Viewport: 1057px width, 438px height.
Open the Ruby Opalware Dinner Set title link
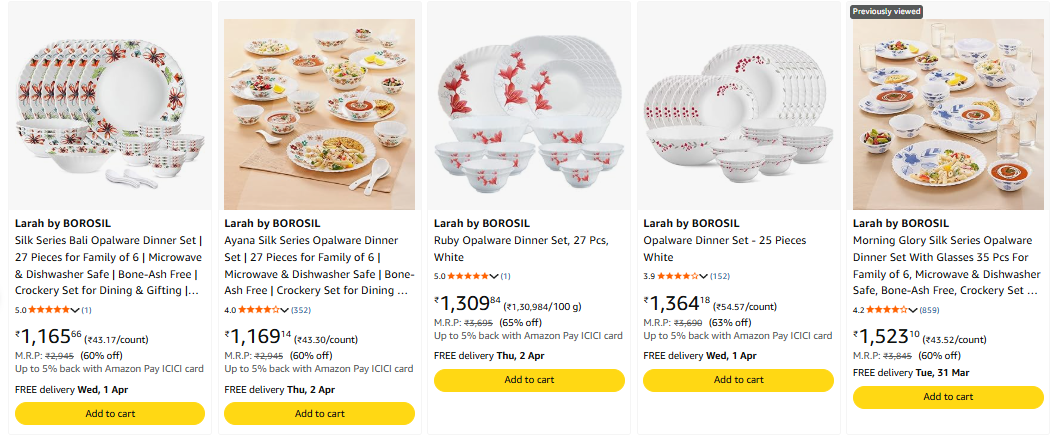[x=520, y=248]
